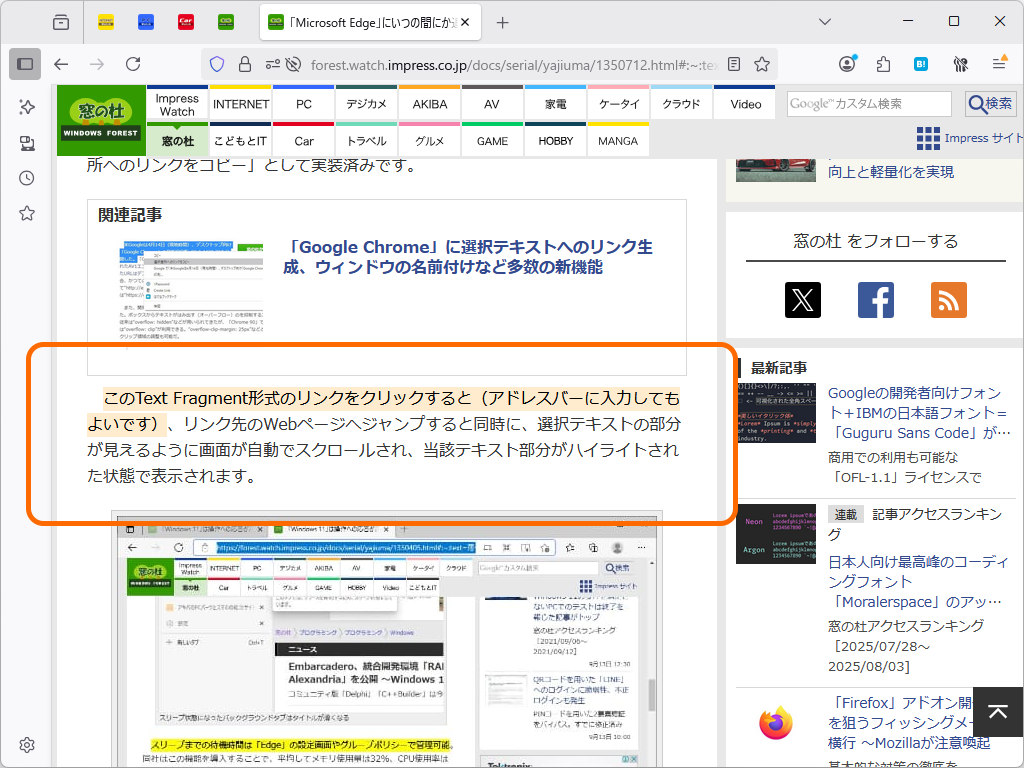Open the hamburger application menu
This screenshot has height=768, width=1024.
click(x=999, y=62)
